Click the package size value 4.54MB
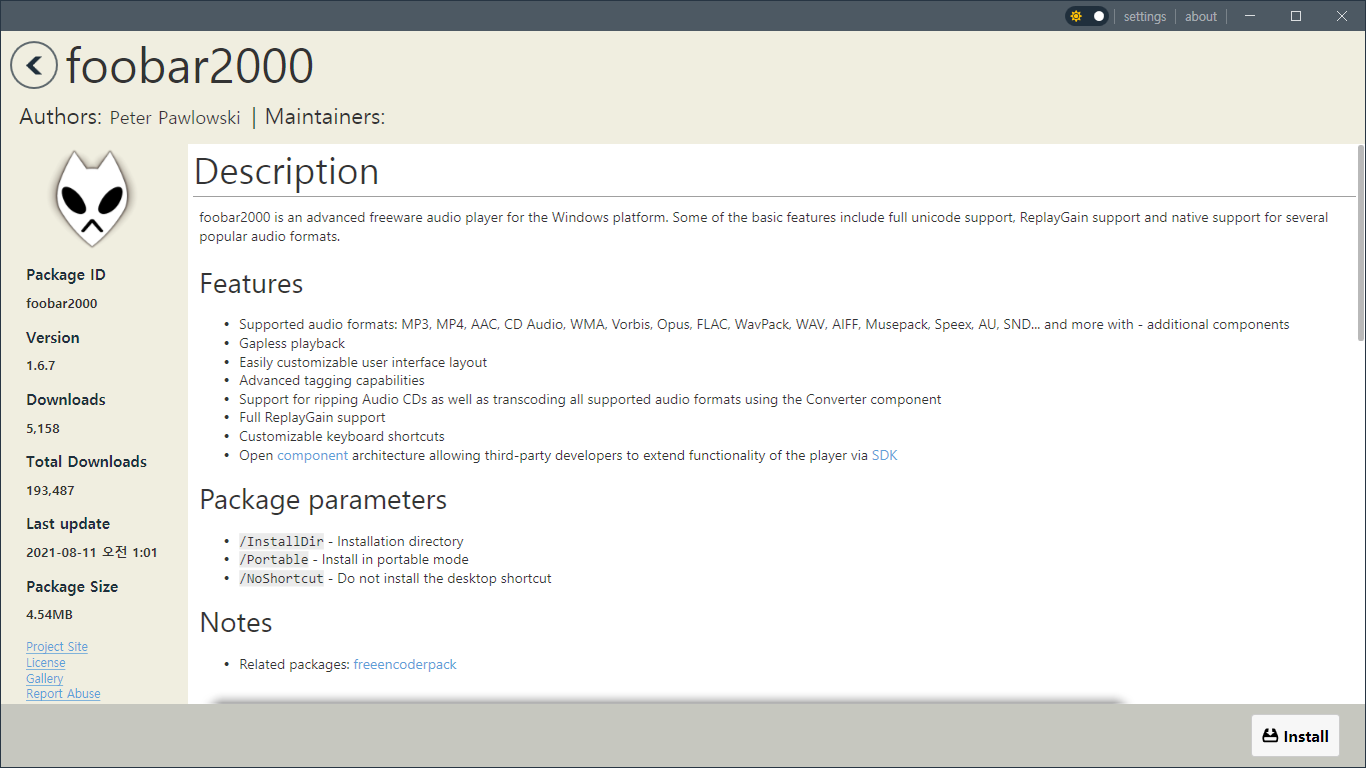1366x768 pixels. pyautogui.click(x=49, y=615)
